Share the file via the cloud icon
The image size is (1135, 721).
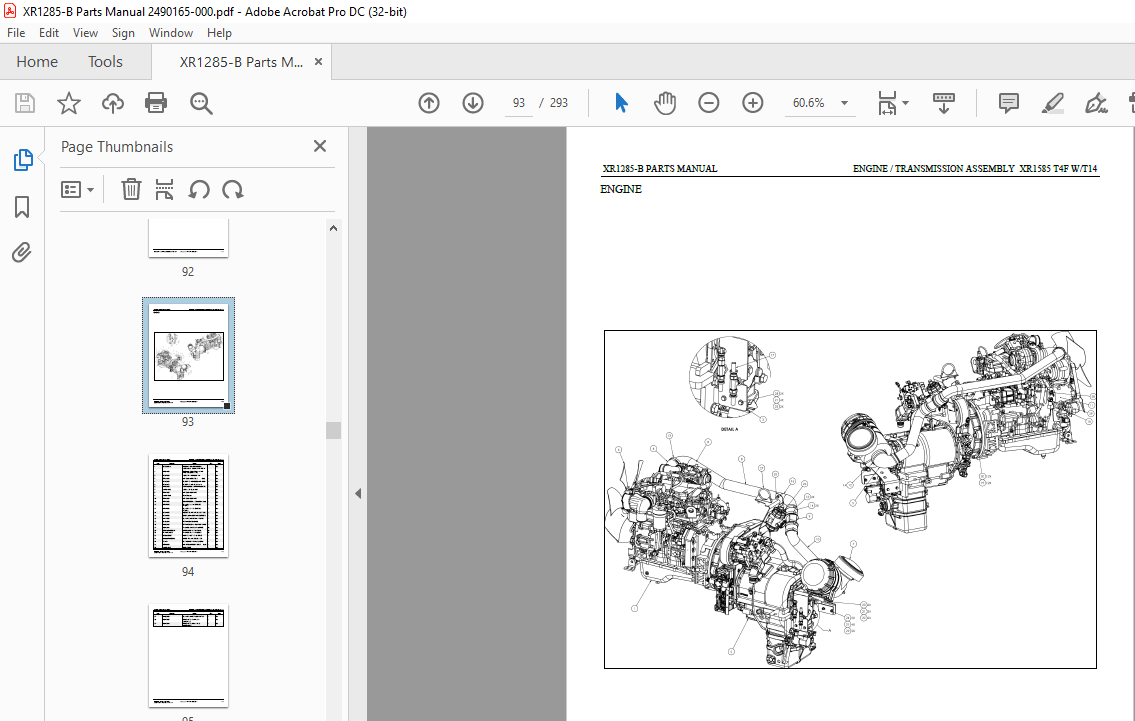pos(112,102)
